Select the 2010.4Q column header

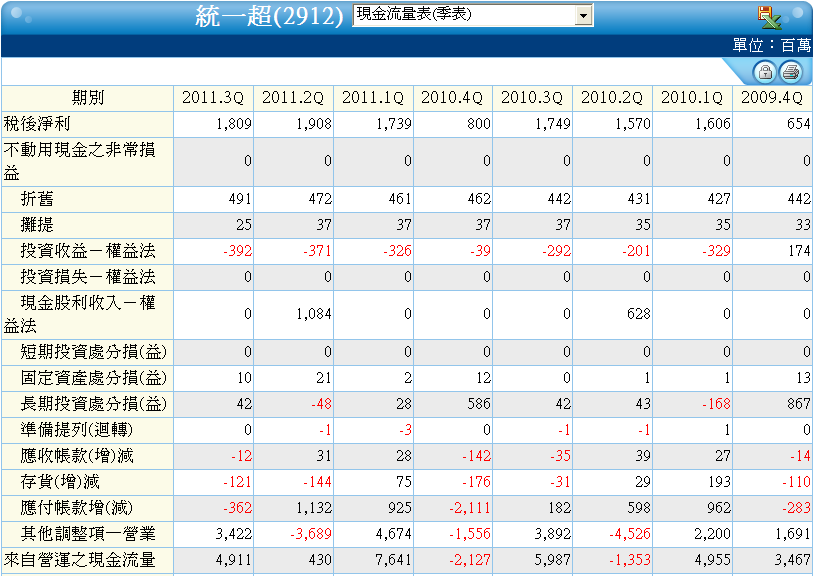453,98
